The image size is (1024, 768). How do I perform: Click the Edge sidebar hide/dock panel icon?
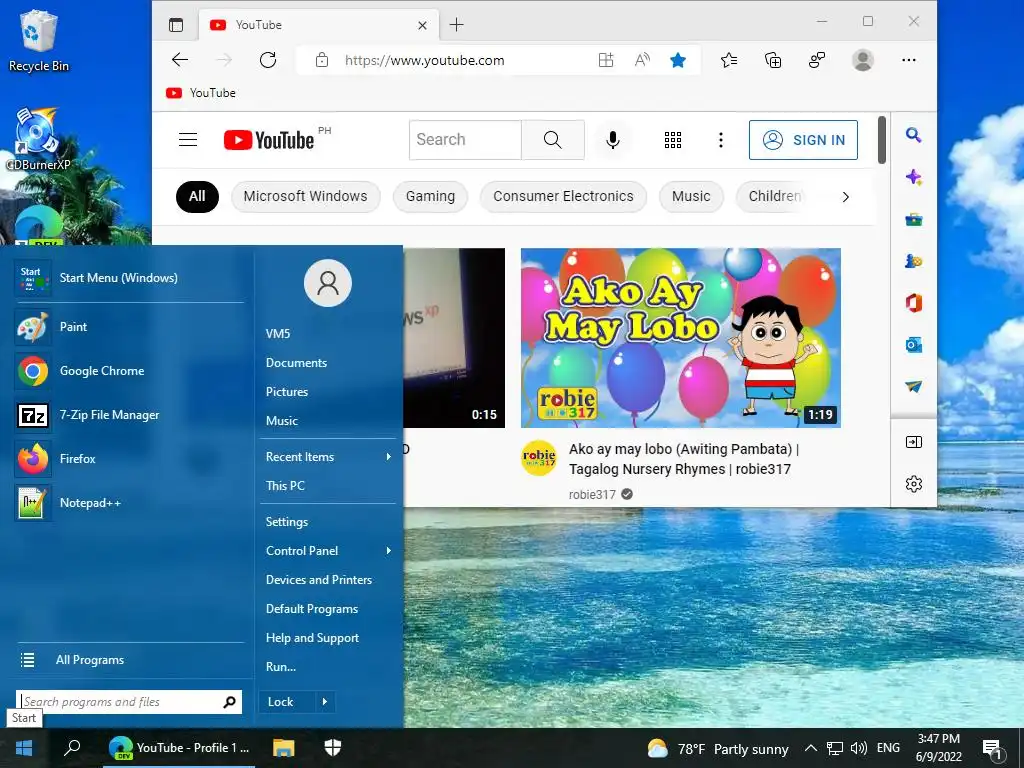[914, 442]
